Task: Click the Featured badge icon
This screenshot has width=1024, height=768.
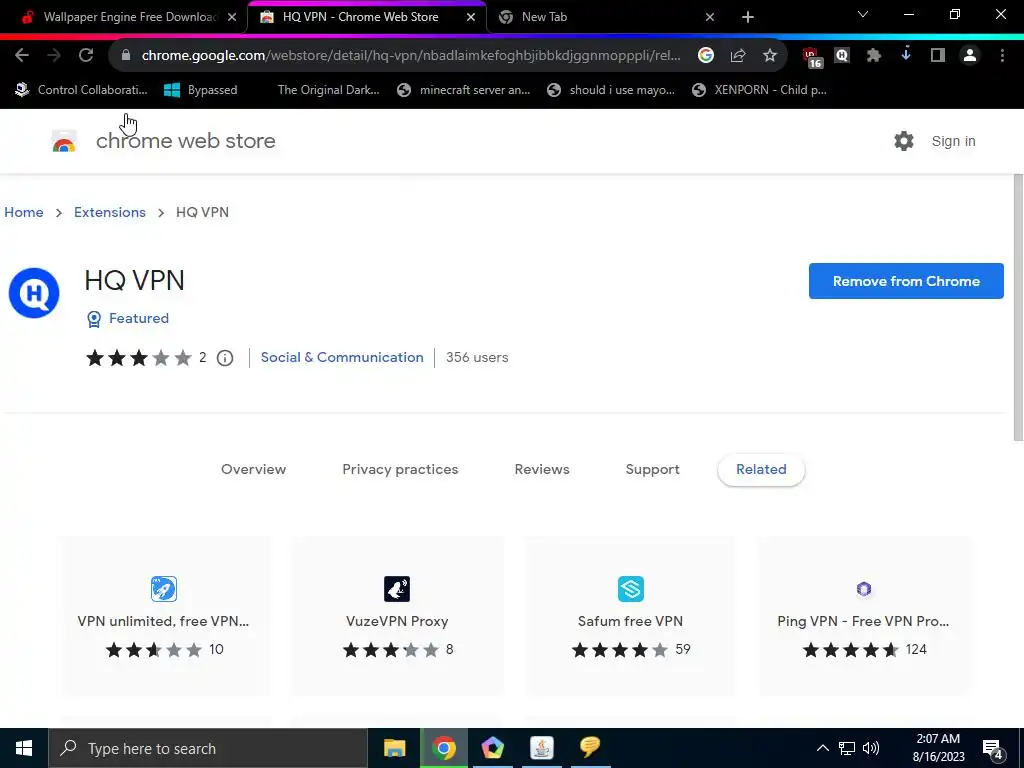Action: (94, 319)
